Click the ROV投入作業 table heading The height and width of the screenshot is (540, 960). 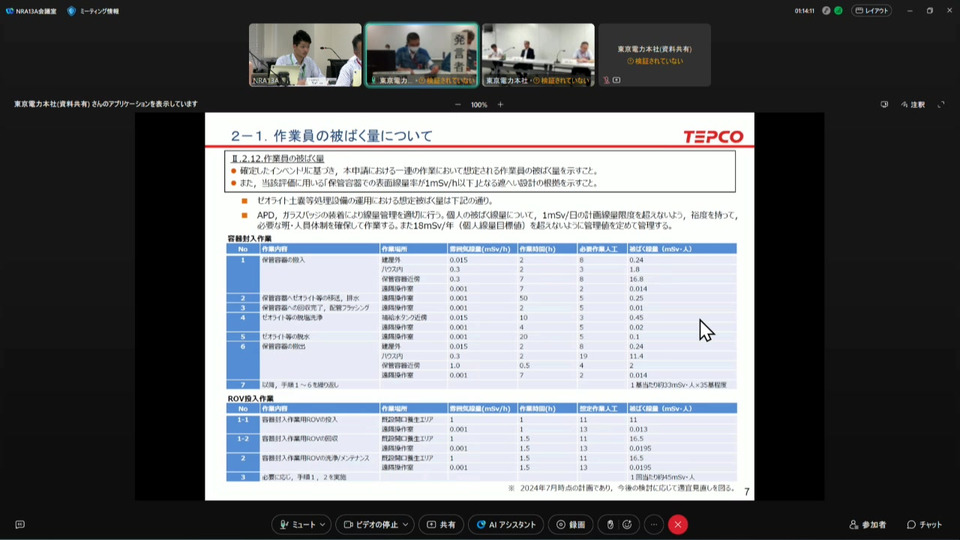coord(250,399)
